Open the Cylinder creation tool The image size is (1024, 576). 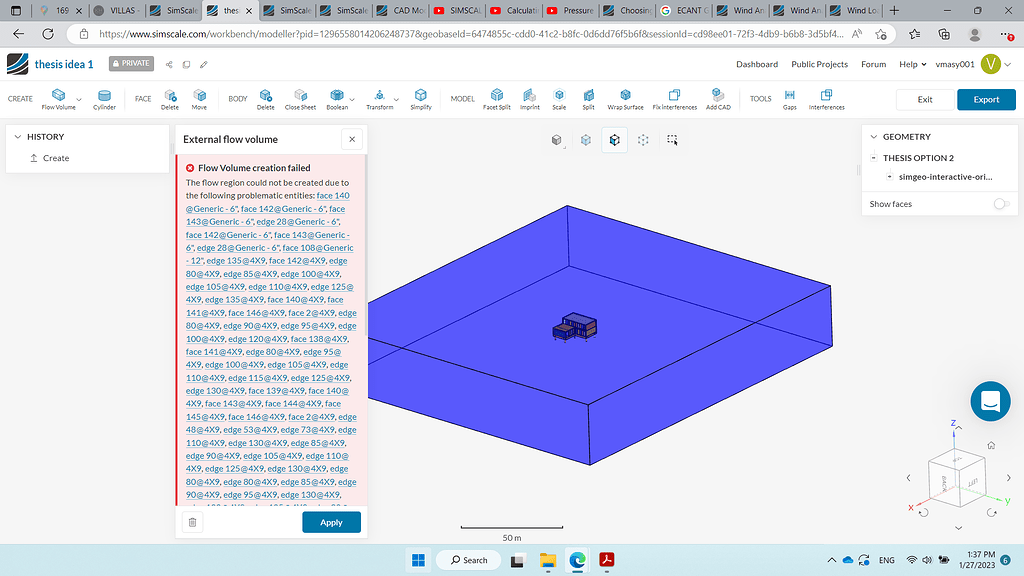pos(104,98)
